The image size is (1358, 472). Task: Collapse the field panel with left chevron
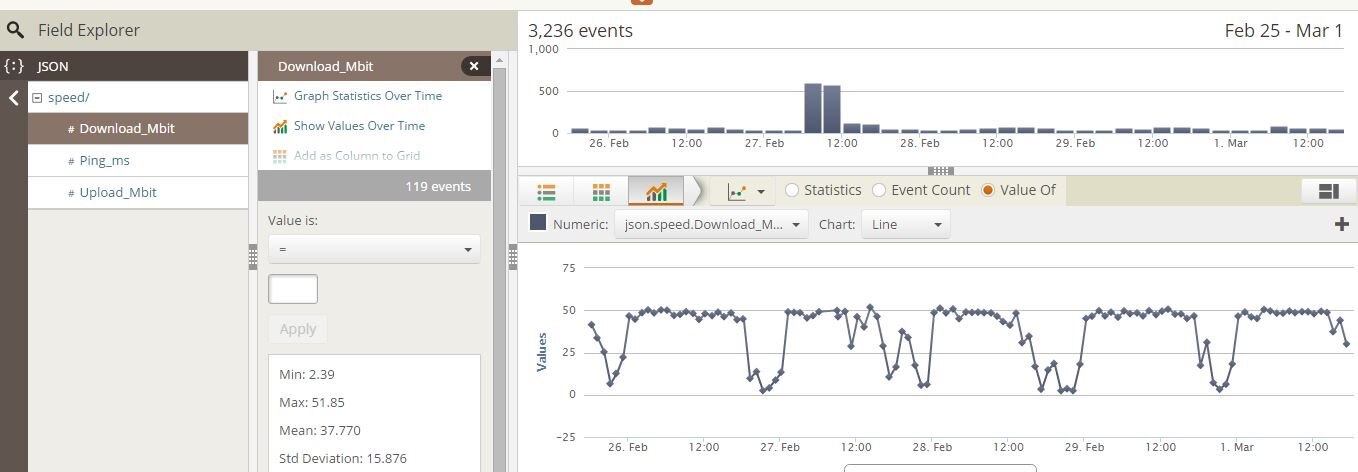[14, 98]
